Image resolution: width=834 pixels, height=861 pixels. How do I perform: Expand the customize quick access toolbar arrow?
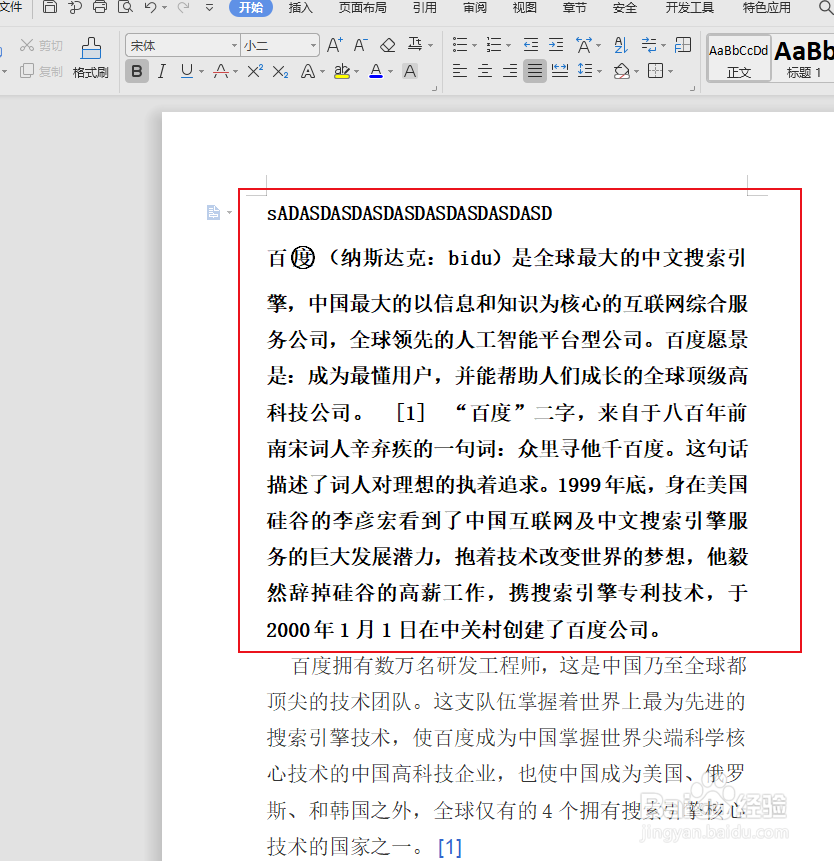pyautogui.click(x=209, y=8)
